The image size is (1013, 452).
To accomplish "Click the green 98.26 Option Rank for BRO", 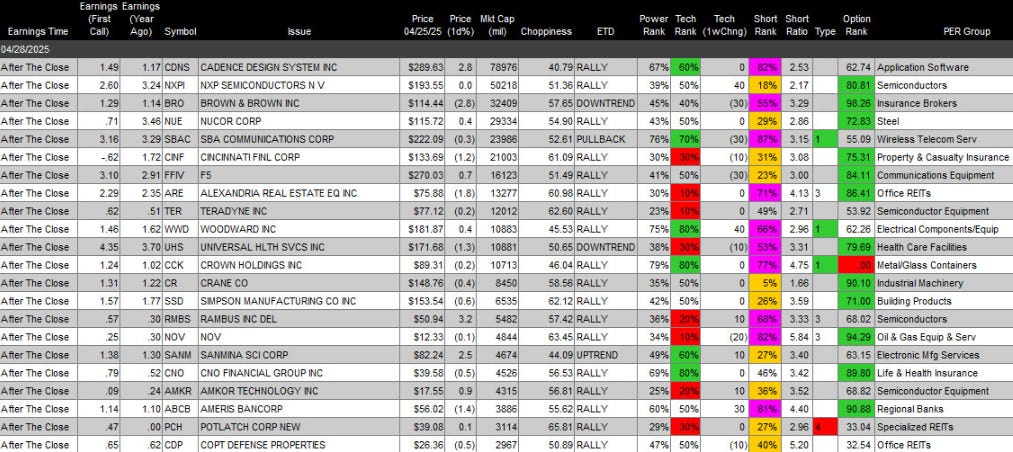I will pos(856,103).
